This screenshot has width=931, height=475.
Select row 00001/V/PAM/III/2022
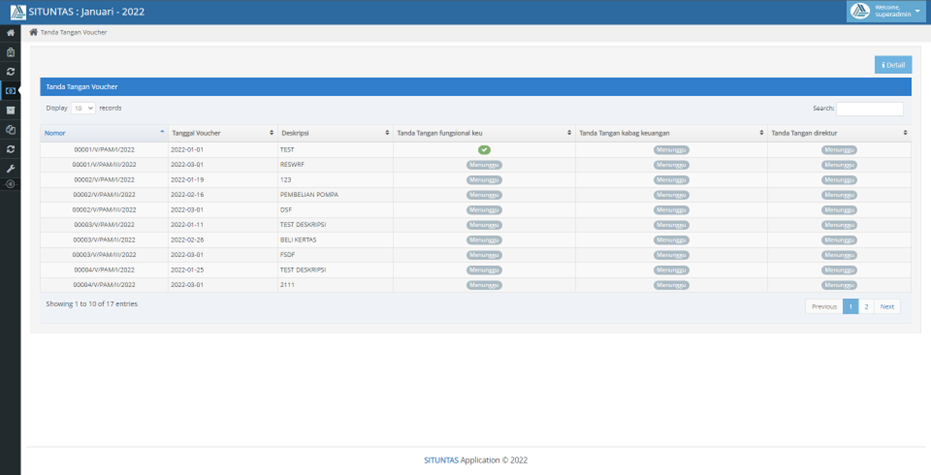click(x=476, y=165)
